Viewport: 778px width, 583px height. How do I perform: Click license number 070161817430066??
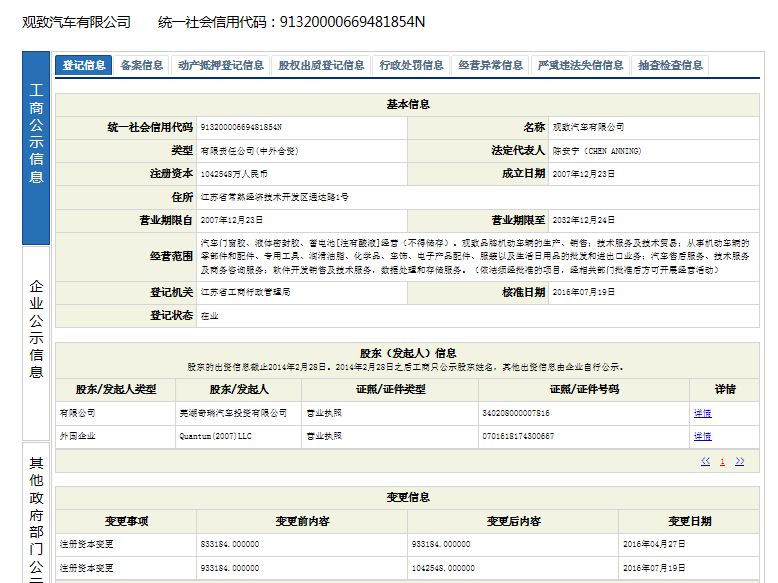(518, 436)
